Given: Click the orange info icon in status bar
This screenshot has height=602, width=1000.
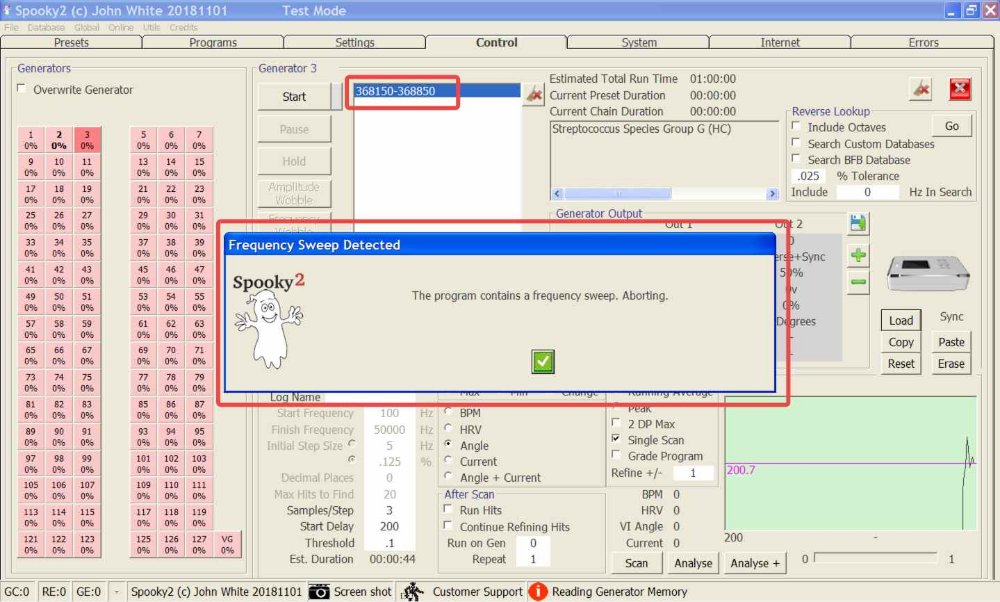Looking at the screenshot, I should pyautogui.click(x=538, y=592).
